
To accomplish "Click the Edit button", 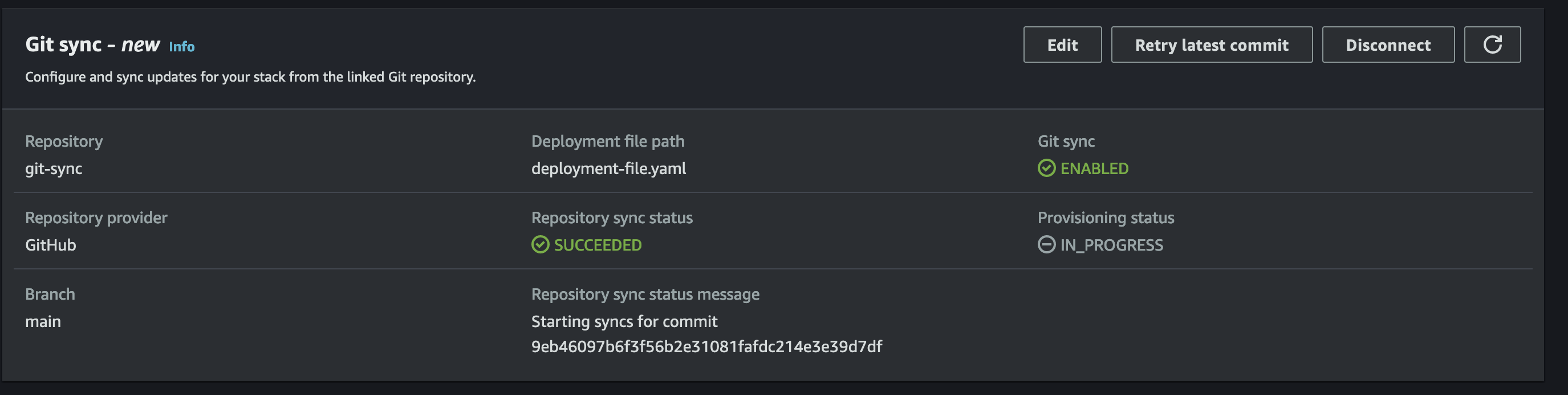I will click(1062, 44).
